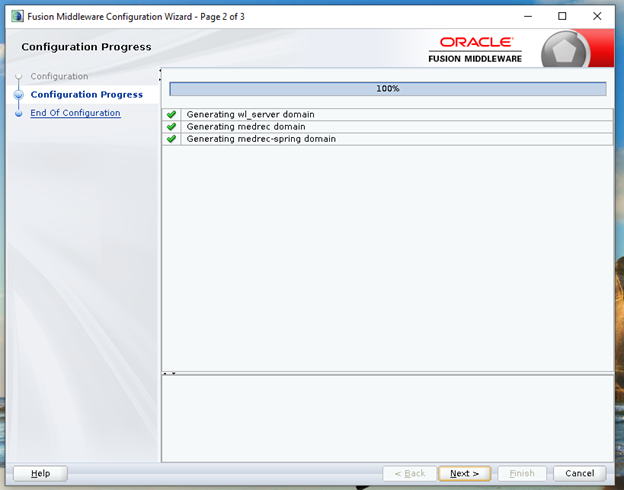The image size is (624, 490).
Task: Click the 100% progress bar
Action: 388,89
